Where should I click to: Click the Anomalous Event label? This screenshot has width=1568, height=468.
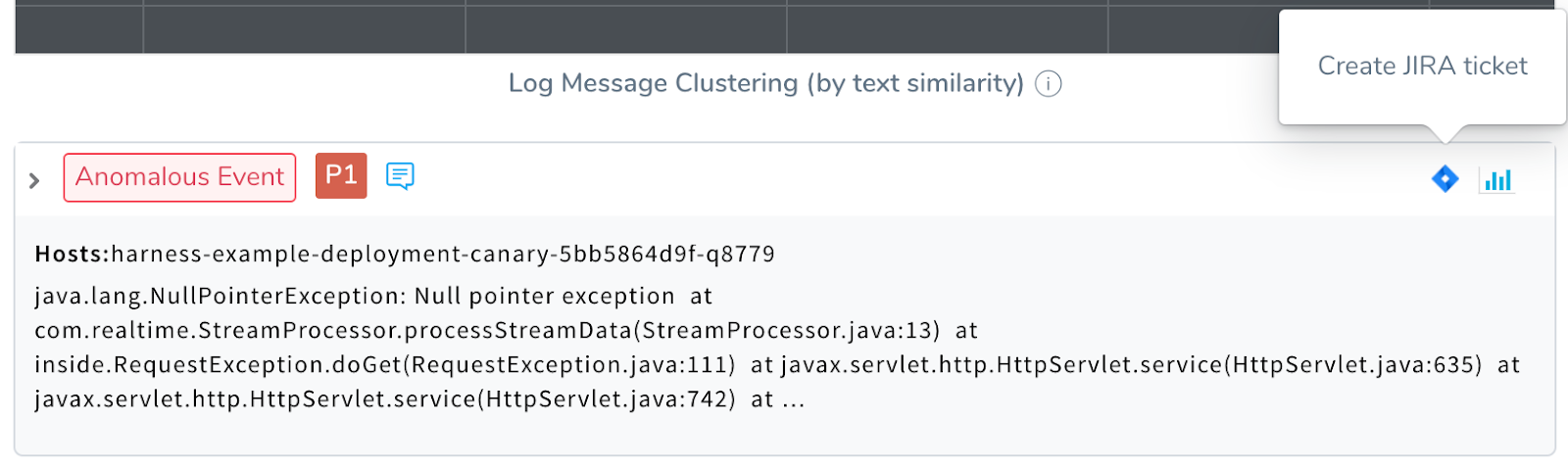click(179, 177)
